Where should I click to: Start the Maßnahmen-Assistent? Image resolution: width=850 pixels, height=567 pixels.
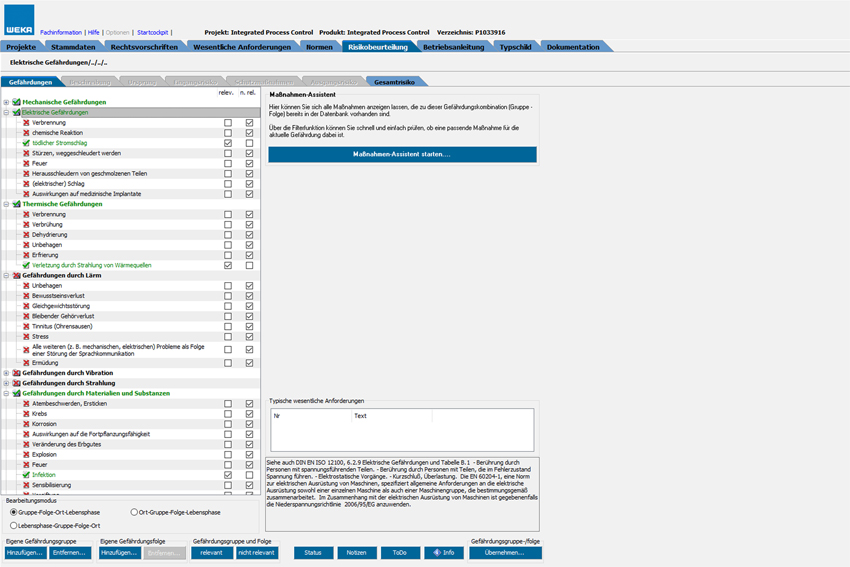coord(402,155)
